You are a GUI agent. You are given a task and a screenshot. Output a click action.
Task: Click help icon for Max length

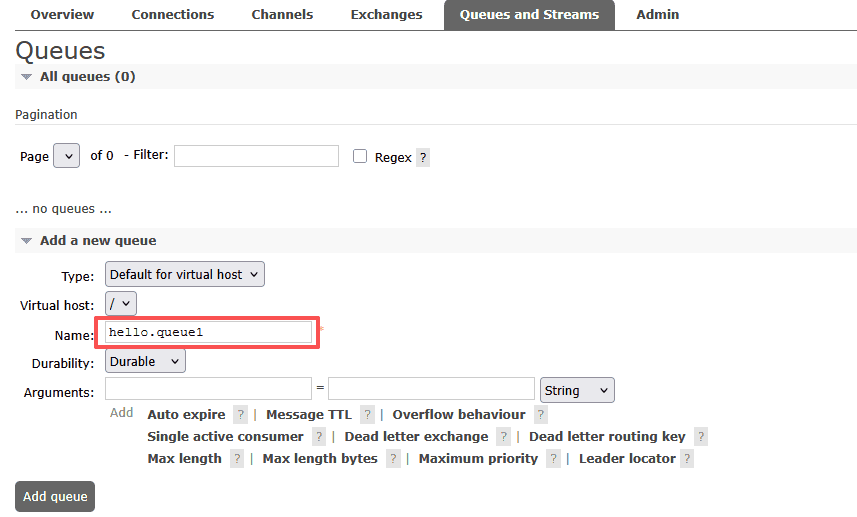tap(236, 459)
